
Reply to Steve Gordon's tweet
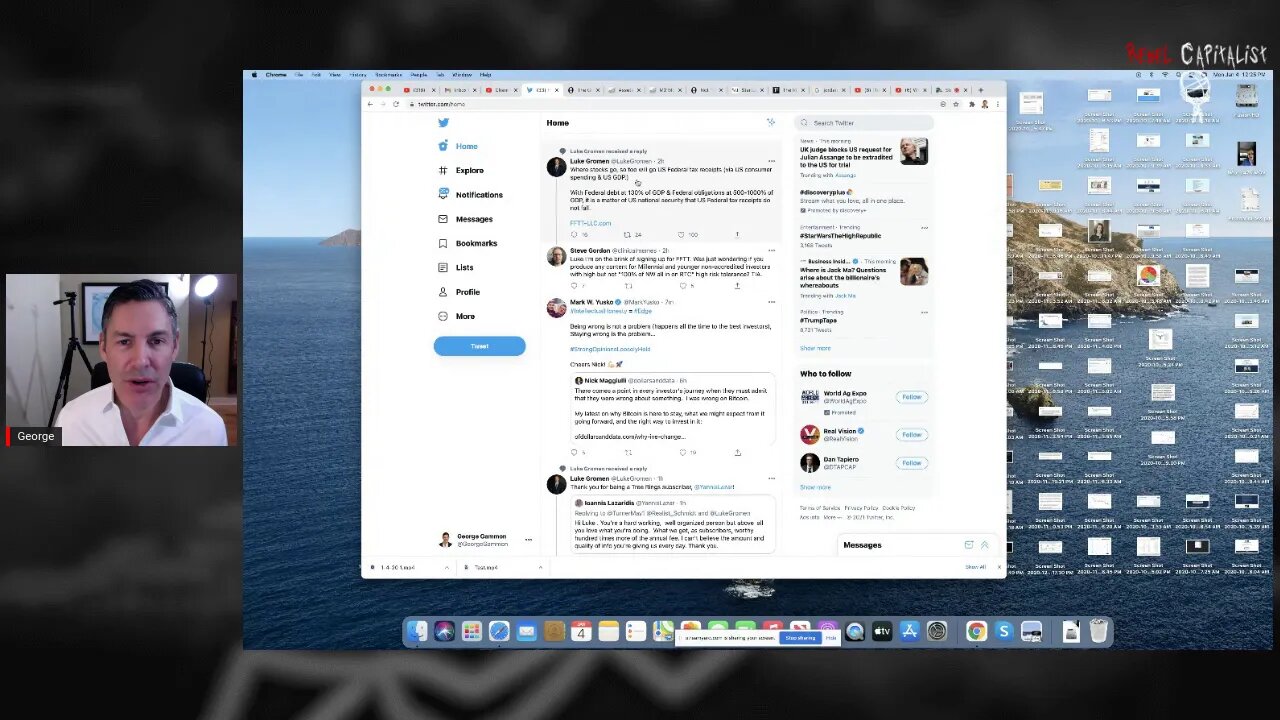point(574,286)
